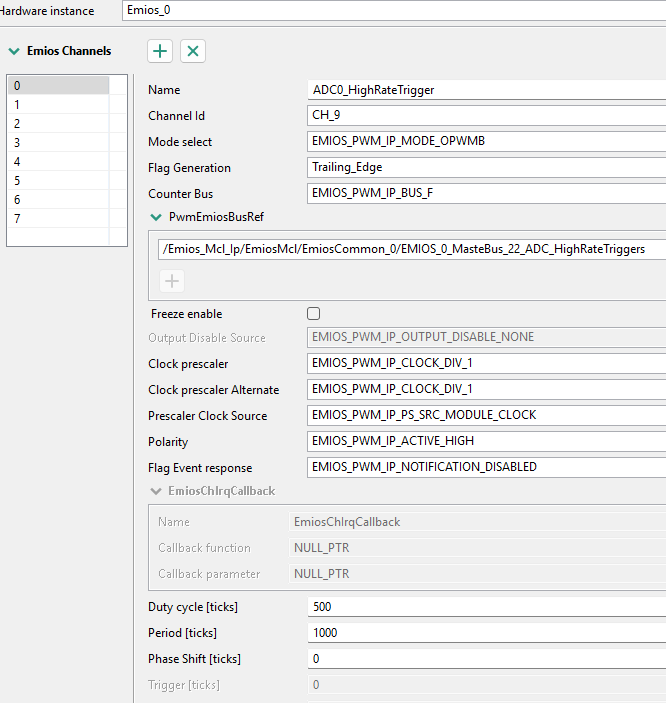Add a new Emios channel

pyautogui.click(x=160, y=51)
